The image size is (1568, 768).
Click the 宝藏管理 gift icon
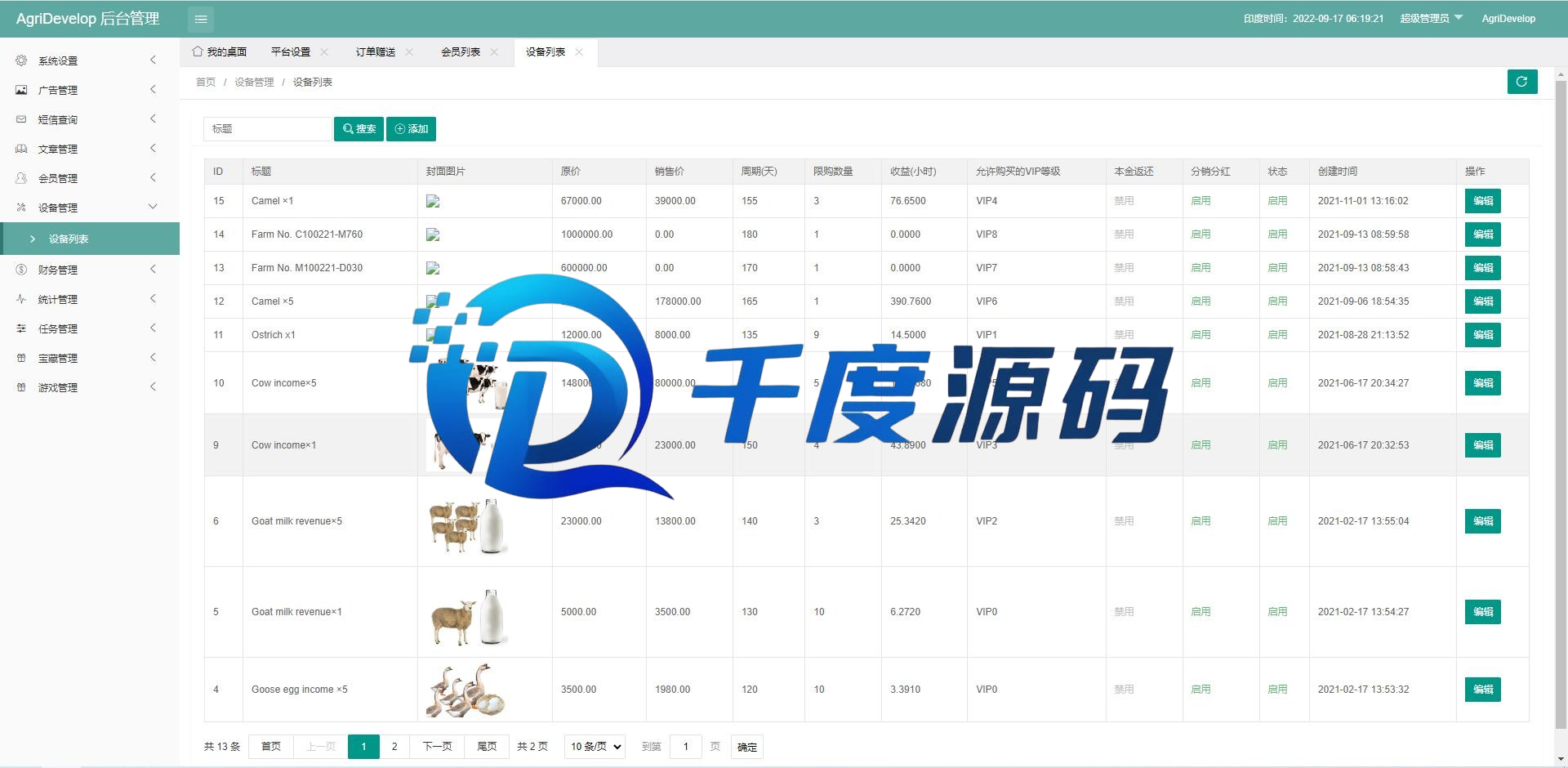pos(21,358)
